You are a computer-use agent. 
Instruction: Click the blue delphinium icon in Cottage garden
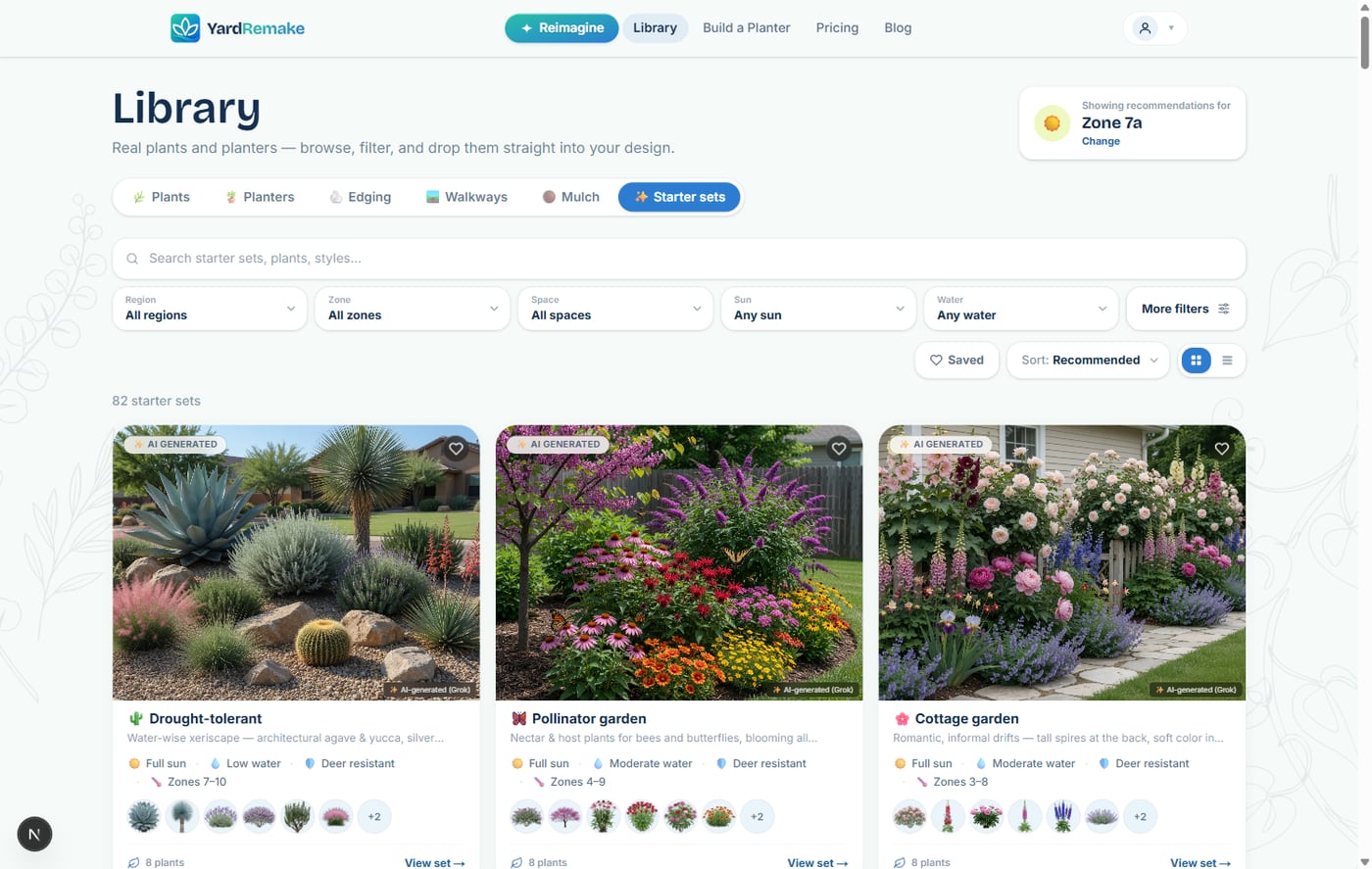[x=1063, y=816]
